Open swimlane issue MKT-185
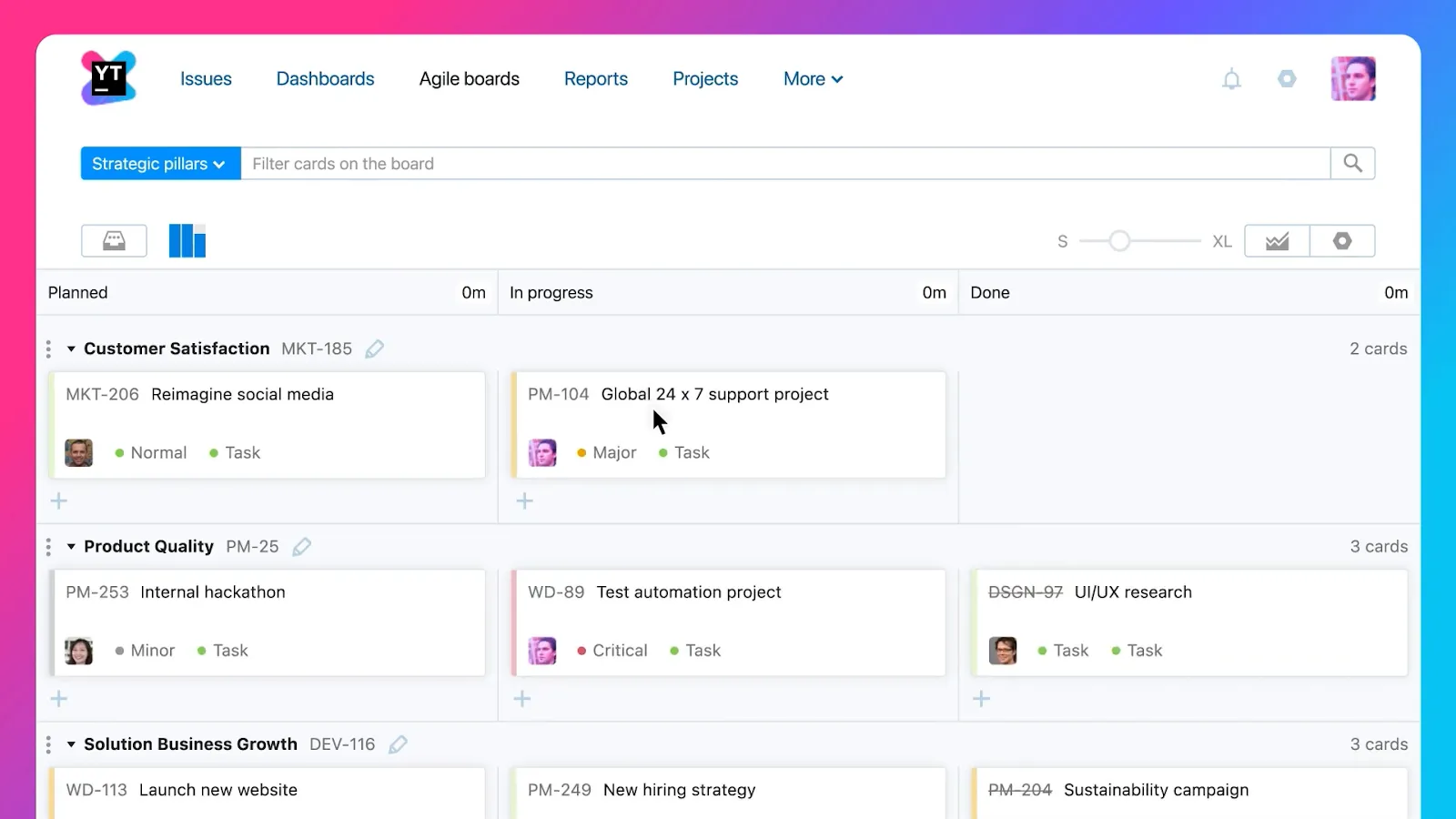The height and width of the screenshot is (819, 1456). (x=317, y=349)
